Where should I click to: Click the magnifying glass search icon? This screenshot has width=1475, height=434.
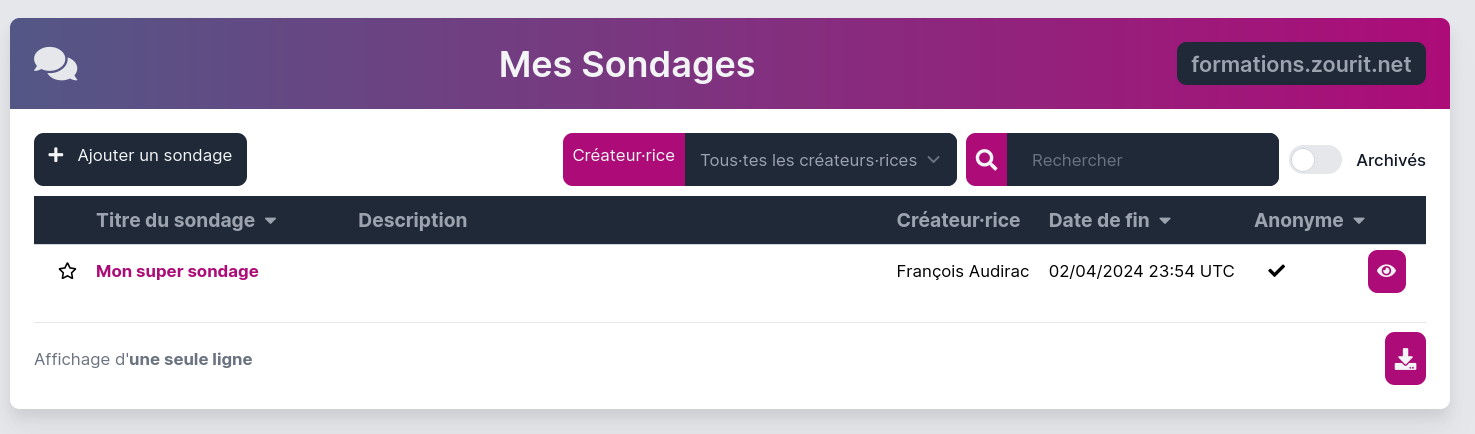tap(986, 160)
